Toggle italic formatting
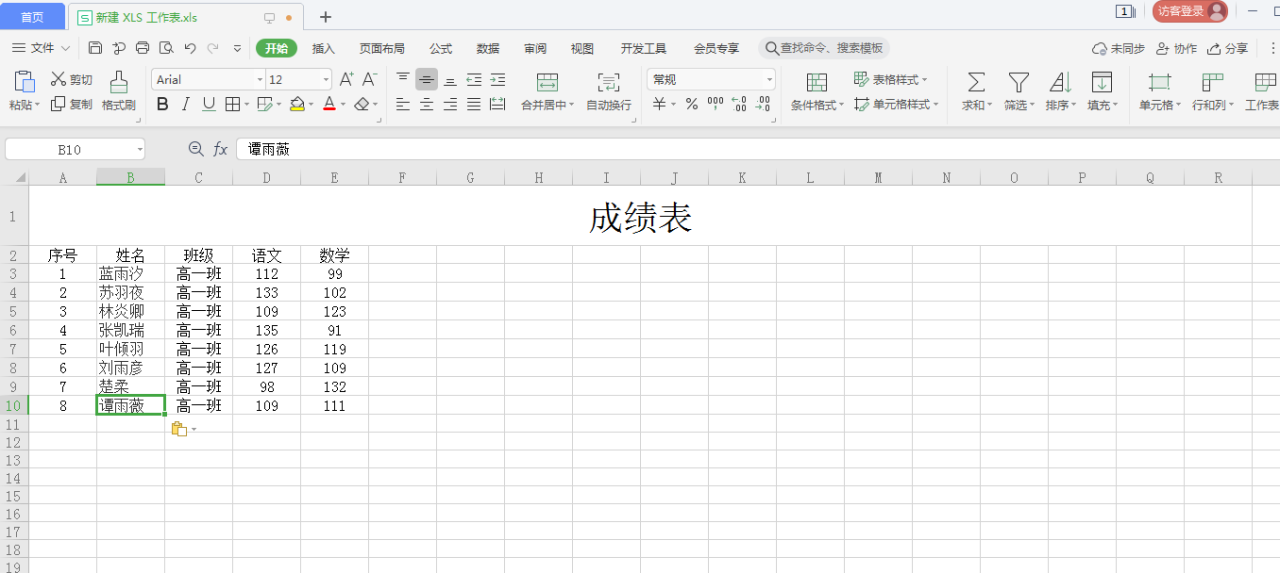Image resolution: width=1280 pixels, height=573 pixels. click(x=185, y=104)
